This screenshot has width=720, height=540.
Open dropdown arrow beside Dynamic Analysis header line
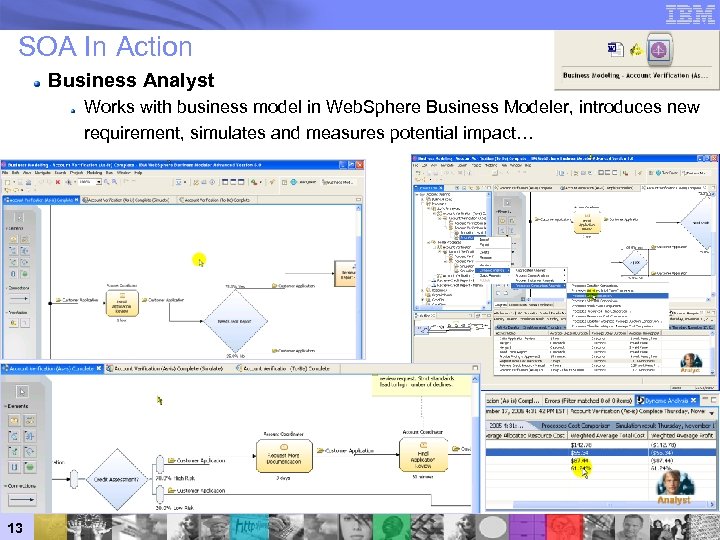pyautogui.click(x=712, y=413)
